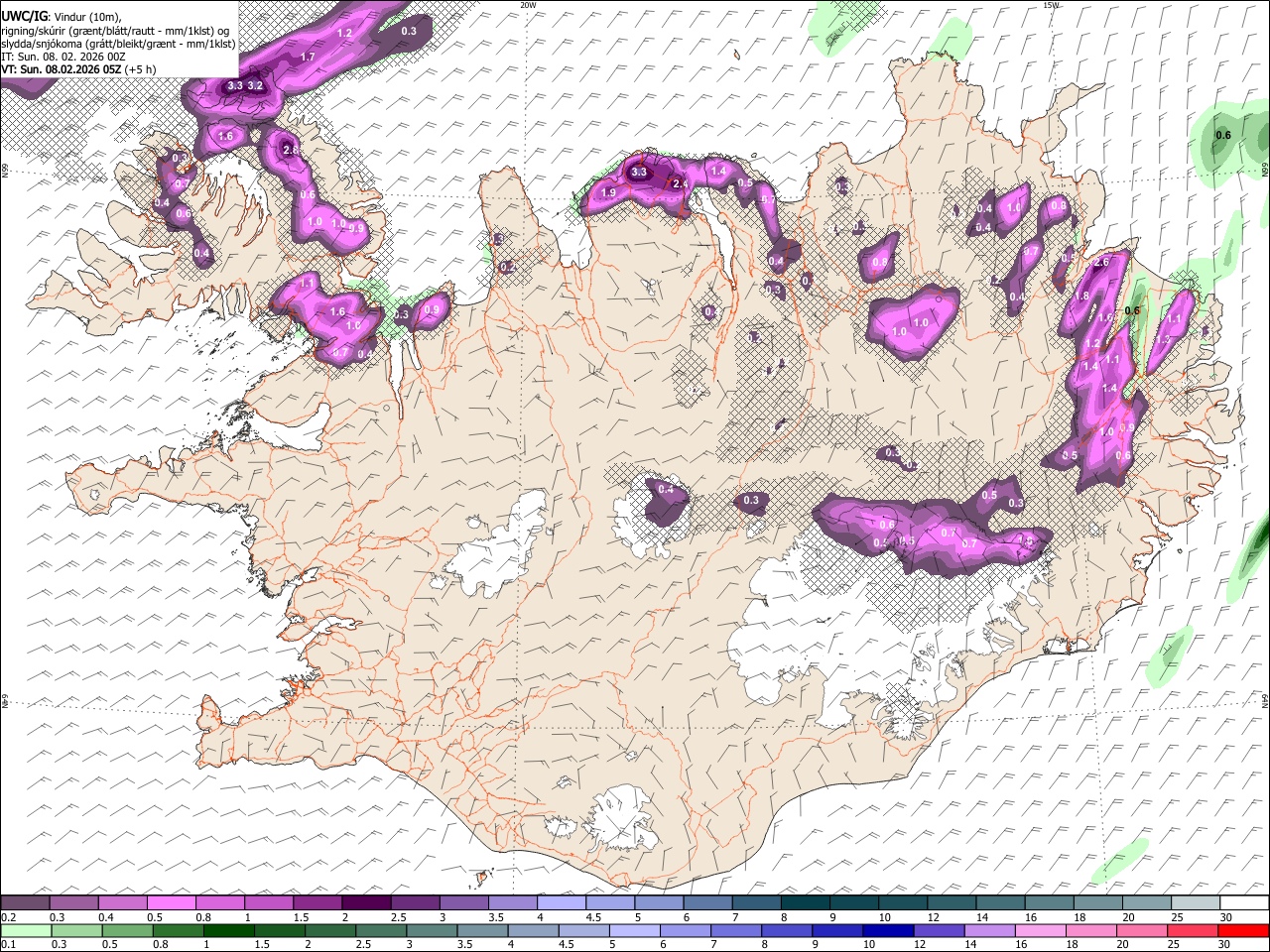Image resolution: width=1270 pixels, height=952 pixels.
Task: Select rain legend swatch between 1 and 1.5
Action: (x=228, y=930)
